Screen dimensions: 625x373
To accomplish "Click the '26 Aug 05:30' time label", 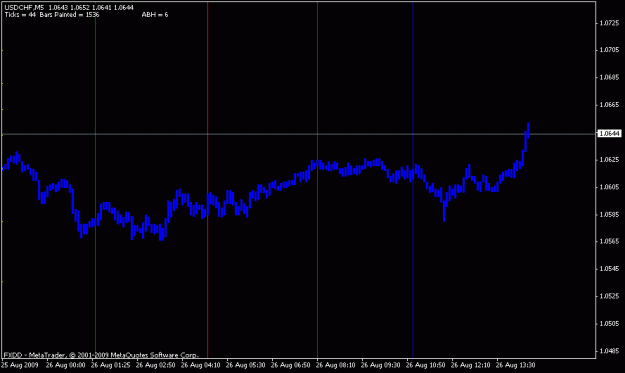I will pyautogui.click(x=246, y=365).
